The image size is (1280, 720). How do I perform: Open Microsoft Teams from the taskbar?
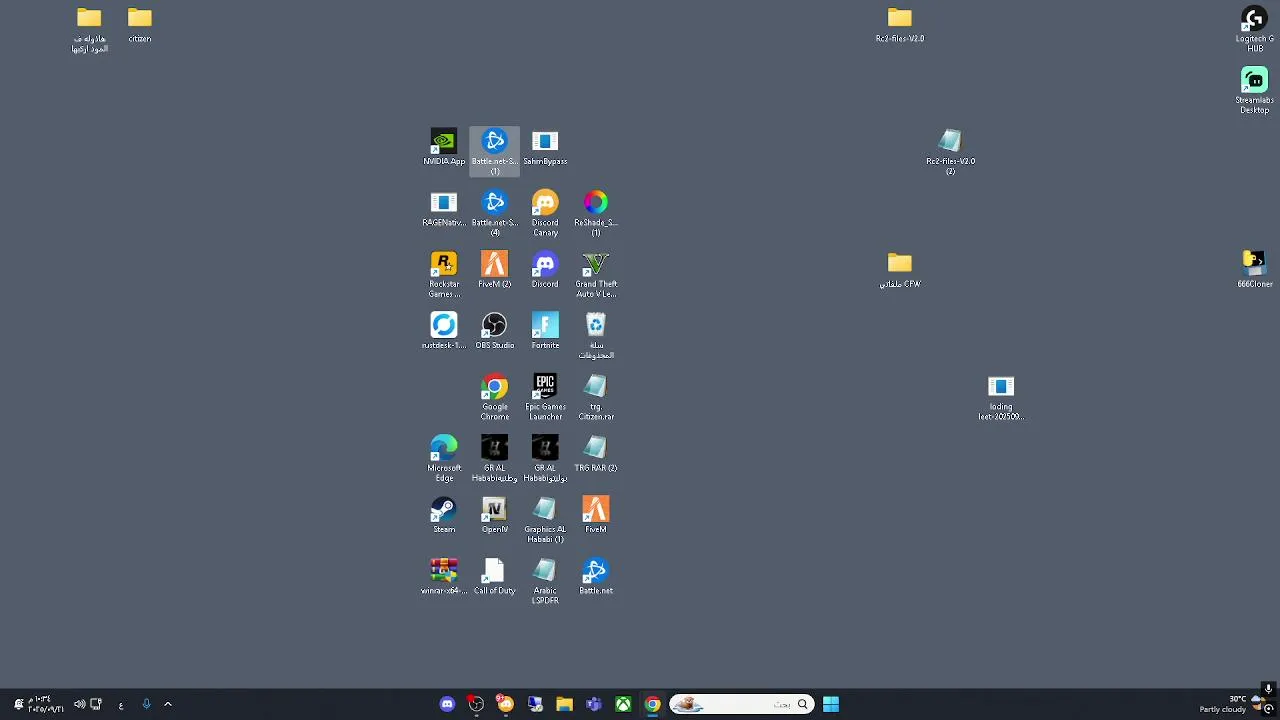coord(593,704)
